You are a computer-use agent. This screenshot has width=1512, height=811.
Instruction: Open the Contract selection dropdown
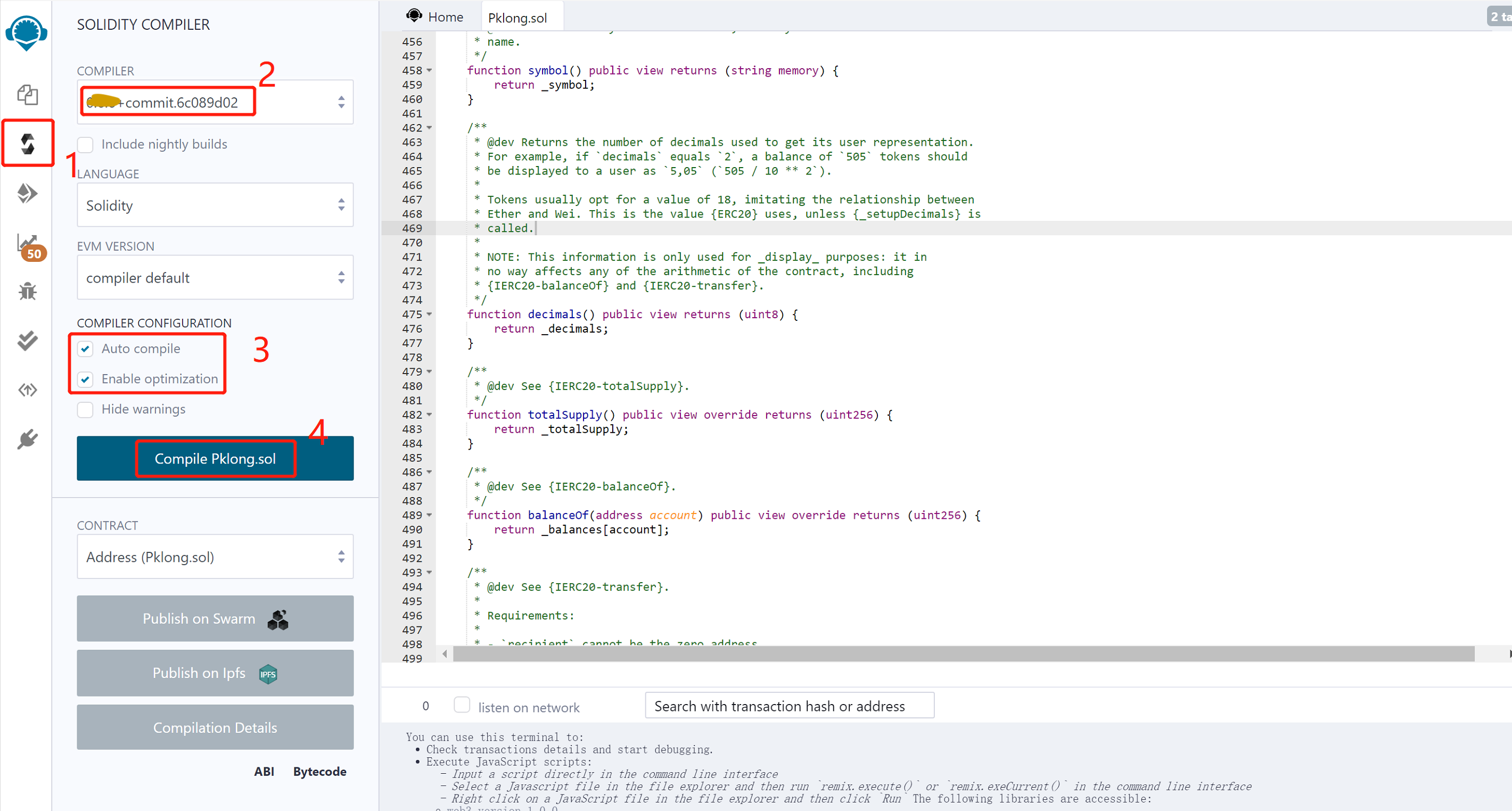215,557
